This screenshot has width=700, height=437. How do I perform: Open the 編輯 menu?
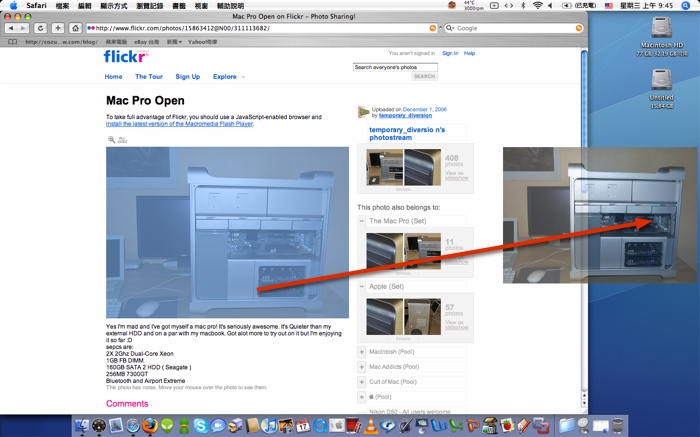[x=85, y=6]
